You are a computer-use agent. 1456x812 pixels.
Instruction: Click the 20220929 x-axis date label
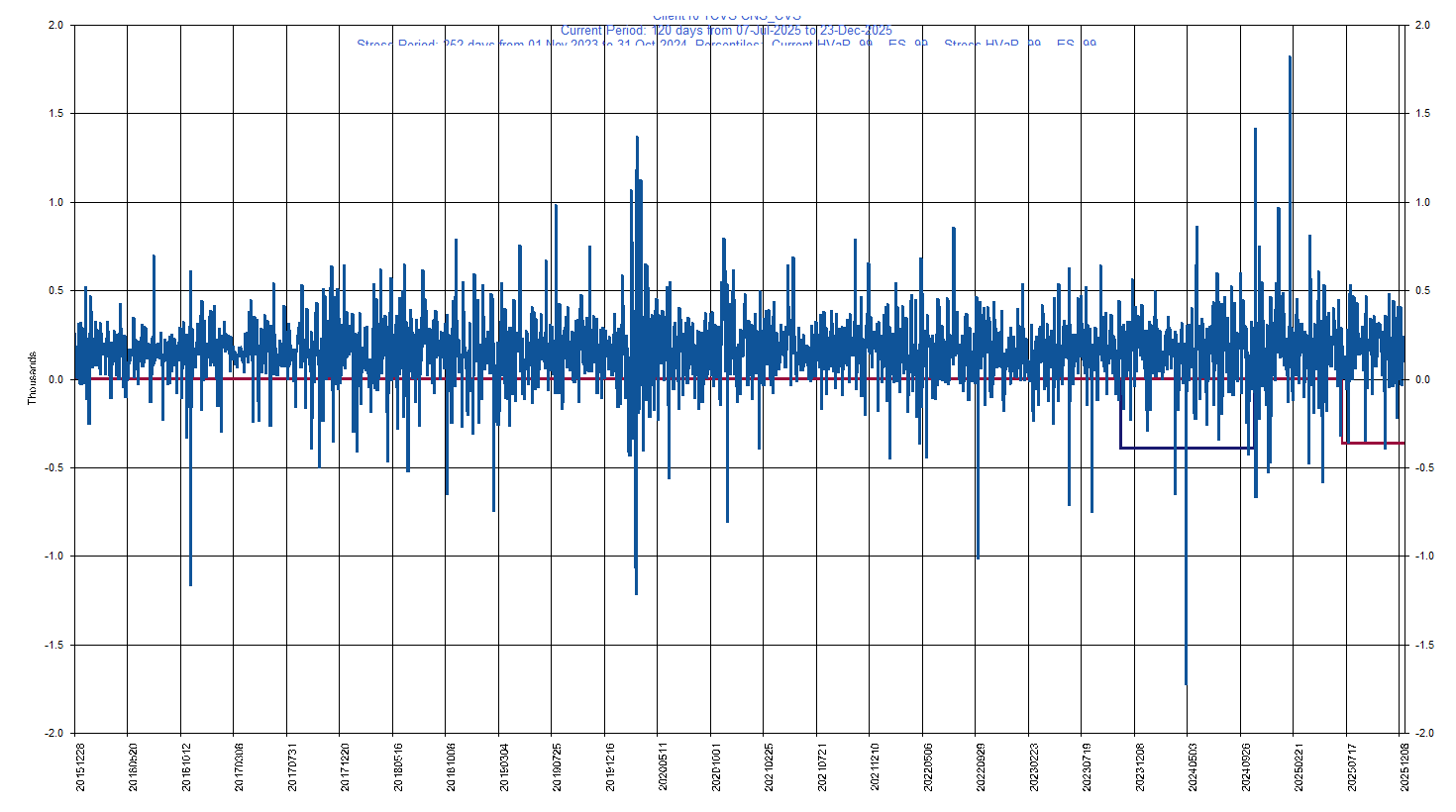(983, 768)
